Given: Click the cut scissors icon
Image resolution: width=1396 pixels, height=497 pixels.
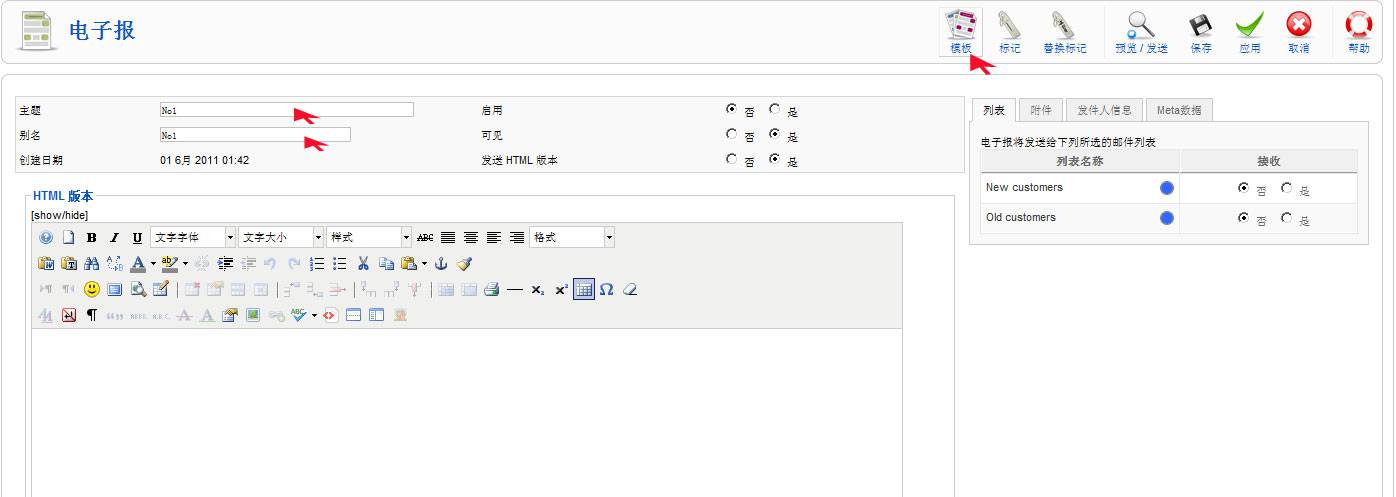Looking at the screenshot, I should point(363,264).
